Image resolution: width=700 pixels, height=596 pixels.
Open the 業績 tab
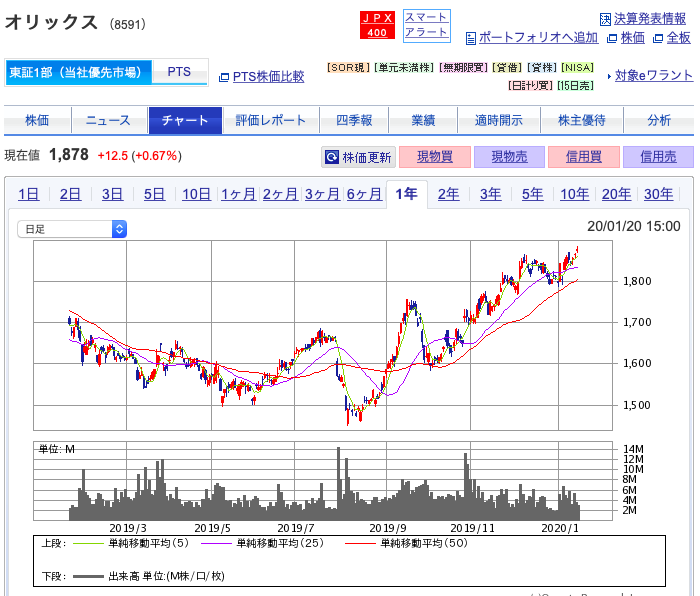pyautogui.click(x=423, y=120)
